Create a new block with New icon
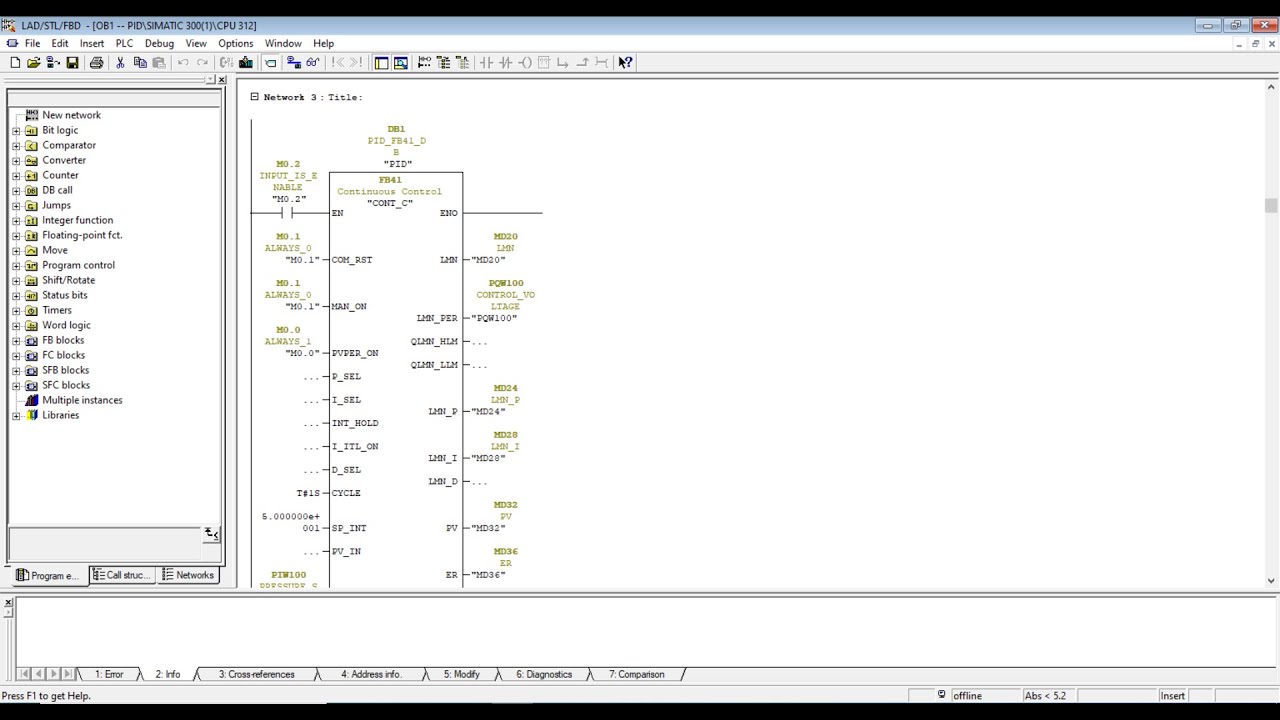 [x=15, y=62]
